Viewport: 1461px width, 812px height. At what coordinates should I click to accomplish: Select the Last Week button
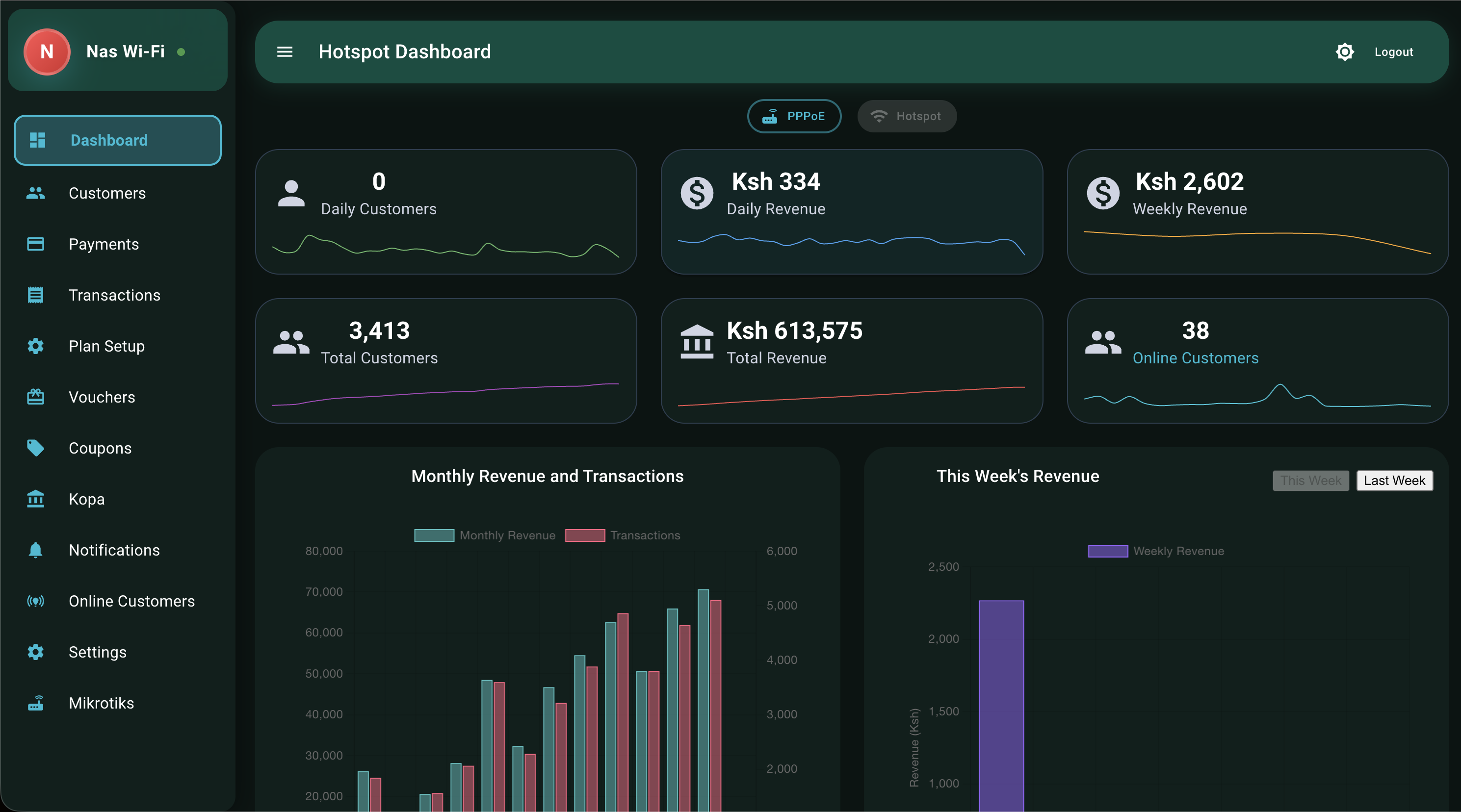(1394, 480)
